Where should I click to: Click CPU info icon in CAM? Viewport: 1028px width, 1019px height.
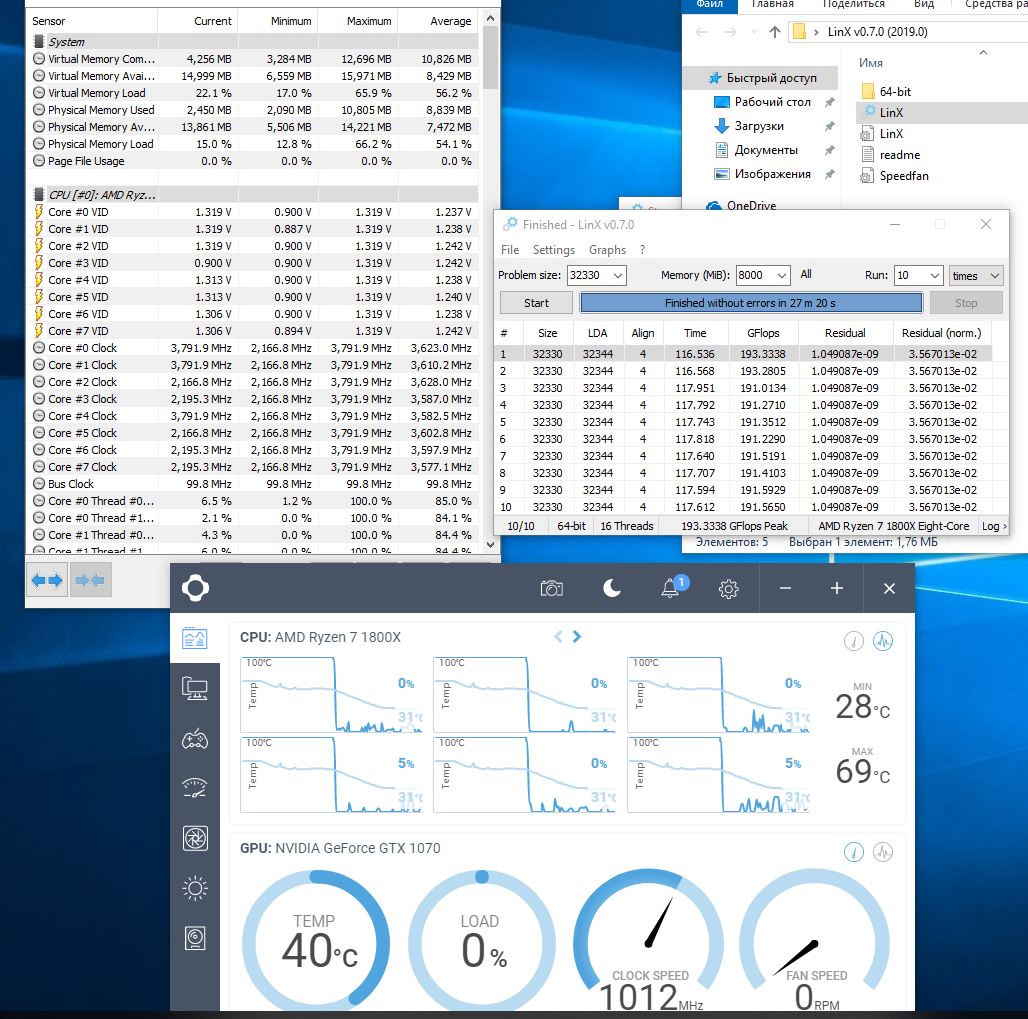point(854,641)
